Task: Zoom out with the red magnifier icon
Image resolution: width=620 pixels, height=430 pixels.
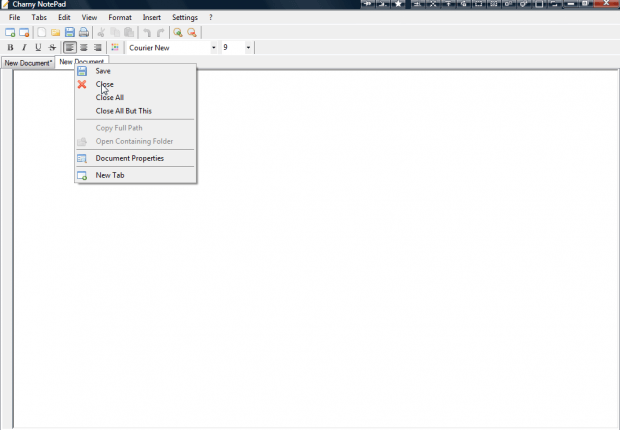Action: (192, 32)
